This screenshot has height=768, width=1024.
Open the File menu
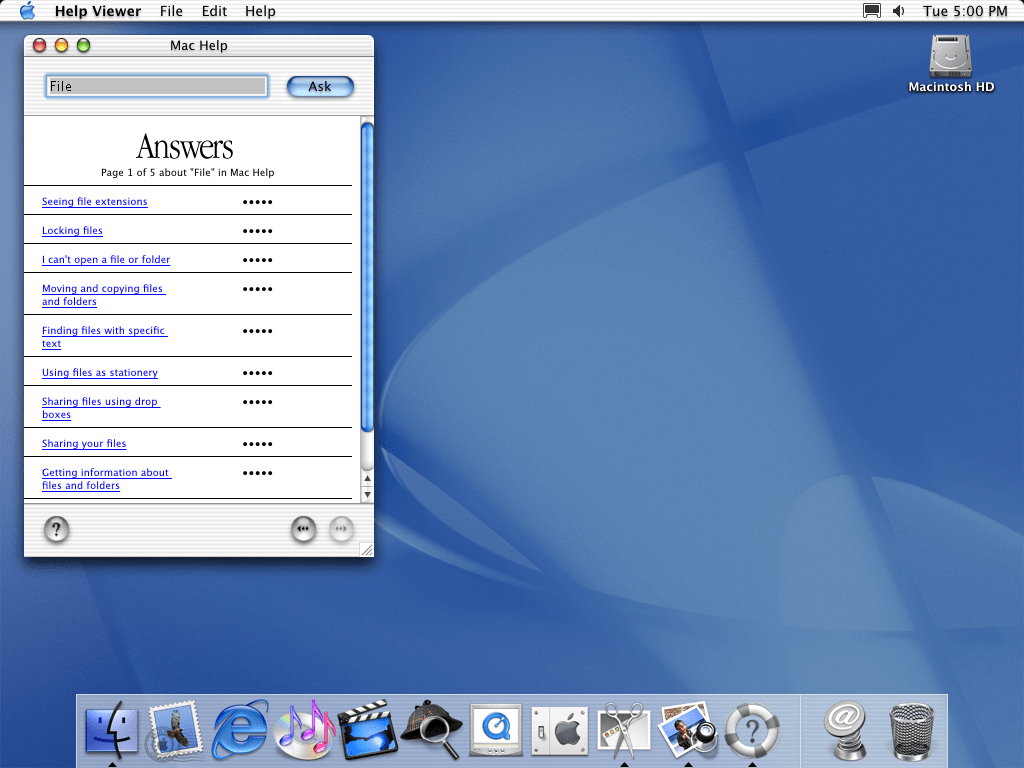(171, 11)
